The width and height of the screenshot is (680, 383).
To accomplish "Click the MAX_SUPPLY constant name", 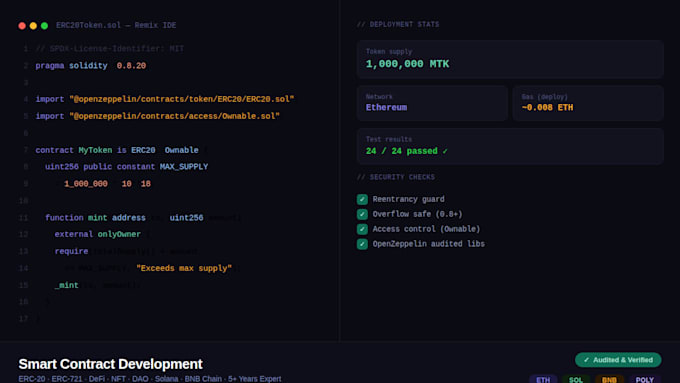I will tap(184, 167).
